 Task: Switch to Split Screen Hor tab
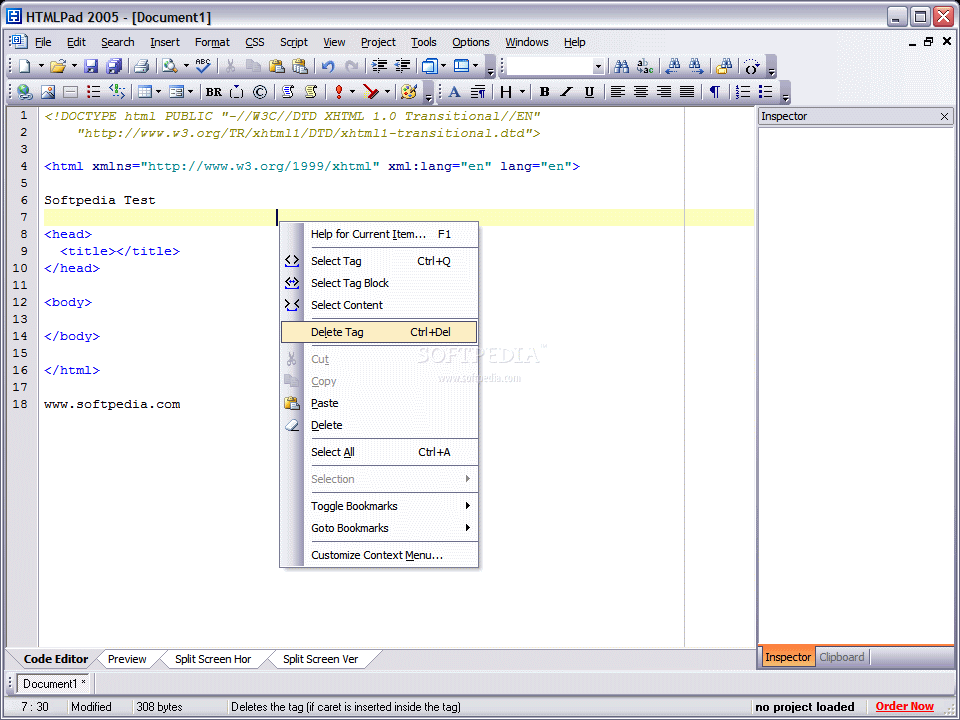(x=213, y=659)
